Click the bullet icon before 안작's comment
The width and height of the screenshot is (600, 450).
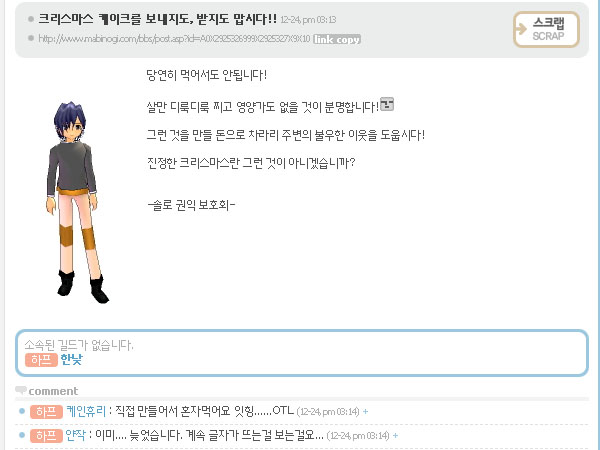[x=22, y=435]
